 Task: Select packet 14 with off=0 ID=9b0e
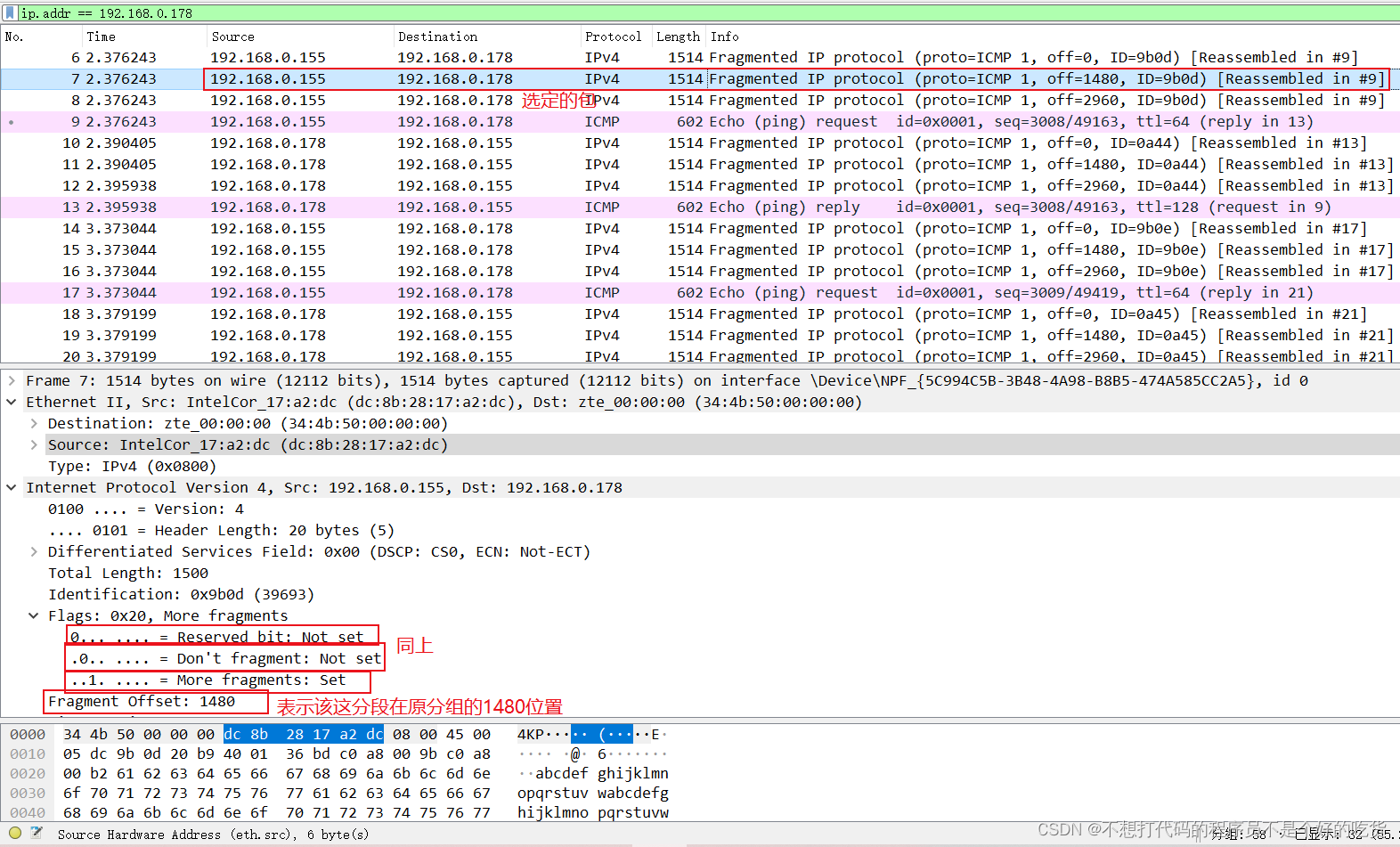(700, 228)
